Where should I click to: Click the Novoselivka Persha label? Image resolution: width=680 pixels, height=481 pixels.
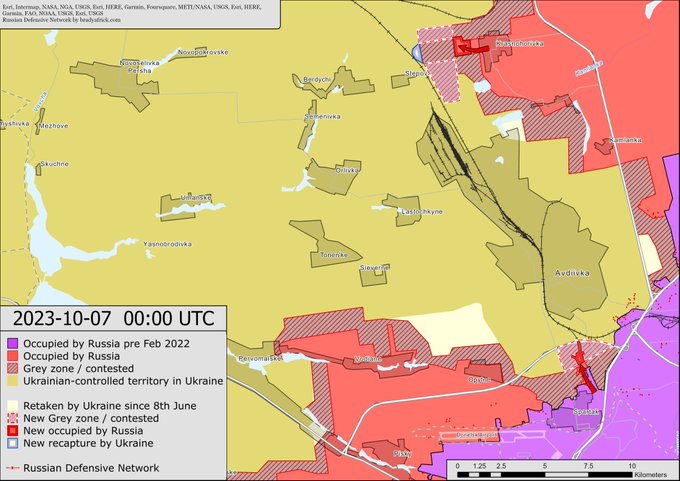tap(140, 66)
